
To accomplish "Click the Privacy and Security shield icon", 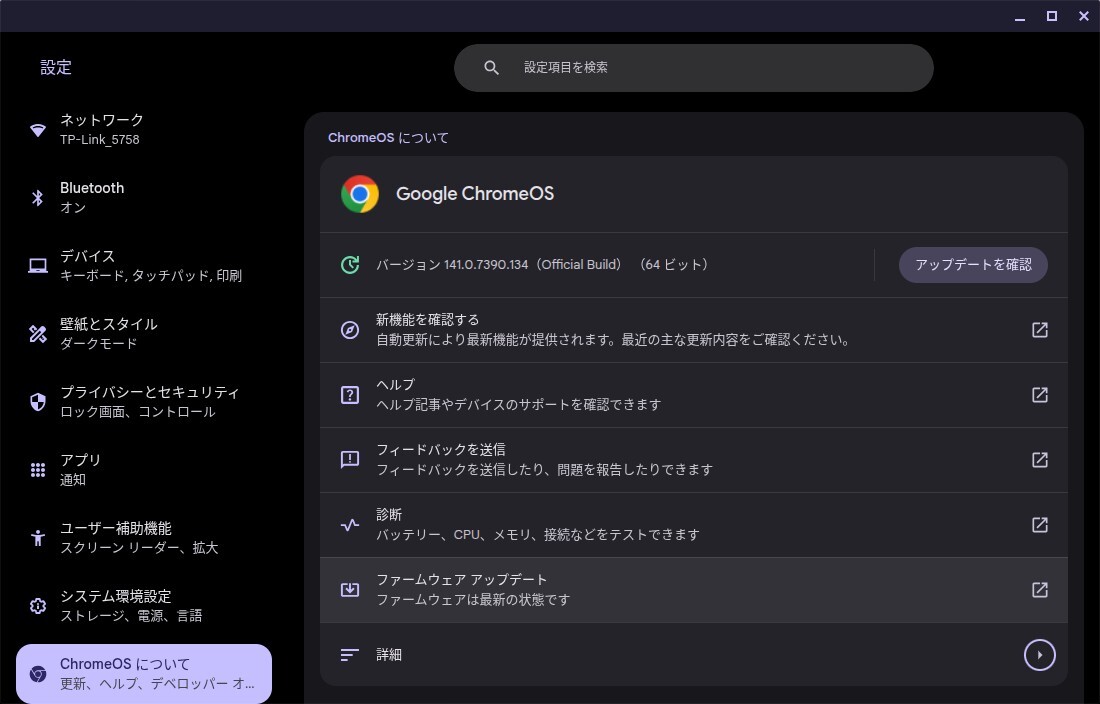I will [x=38, y=402].
